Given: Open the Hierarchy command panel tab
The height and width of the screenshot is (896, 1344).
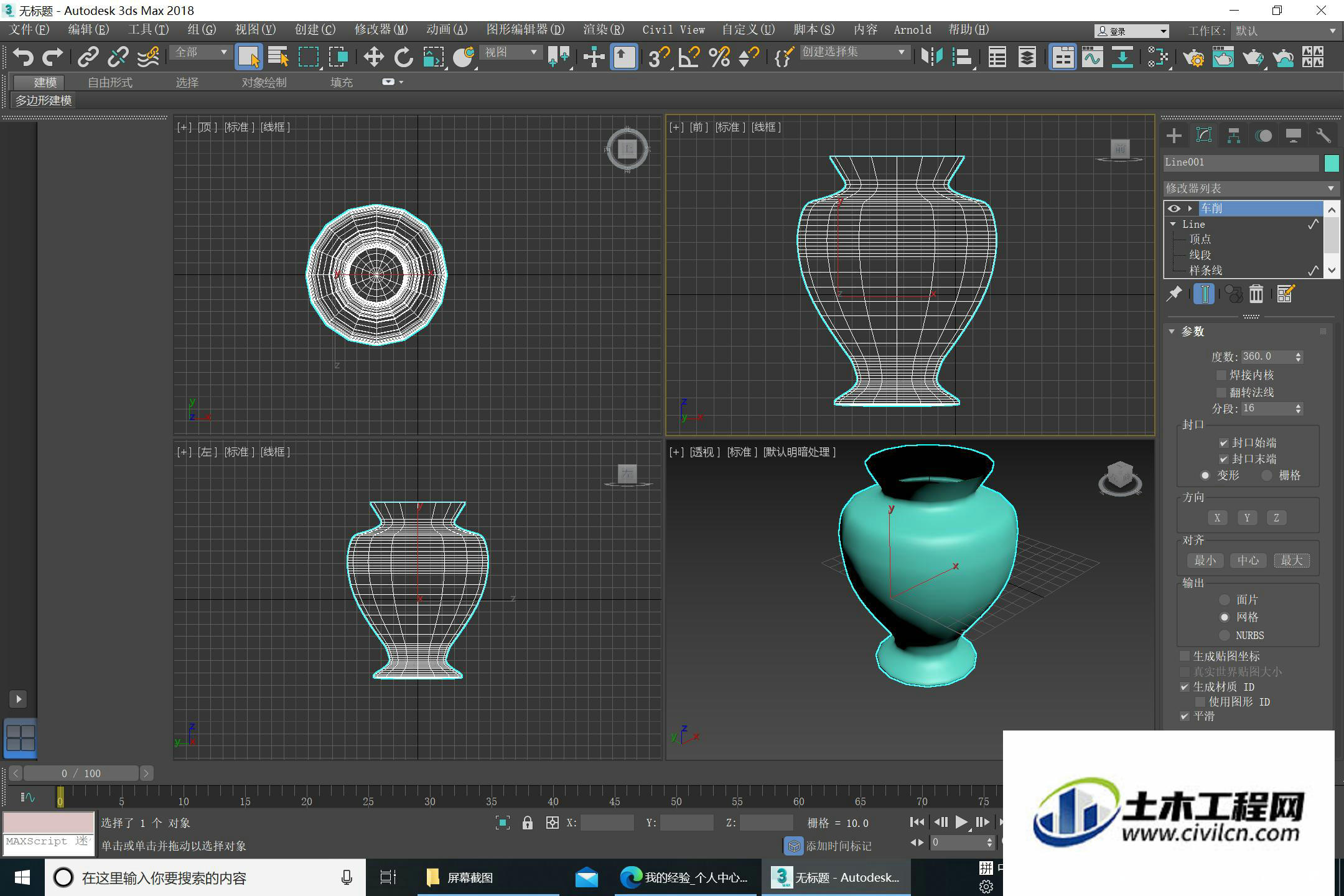Looking at the screenshot, I should [1233, 136].
